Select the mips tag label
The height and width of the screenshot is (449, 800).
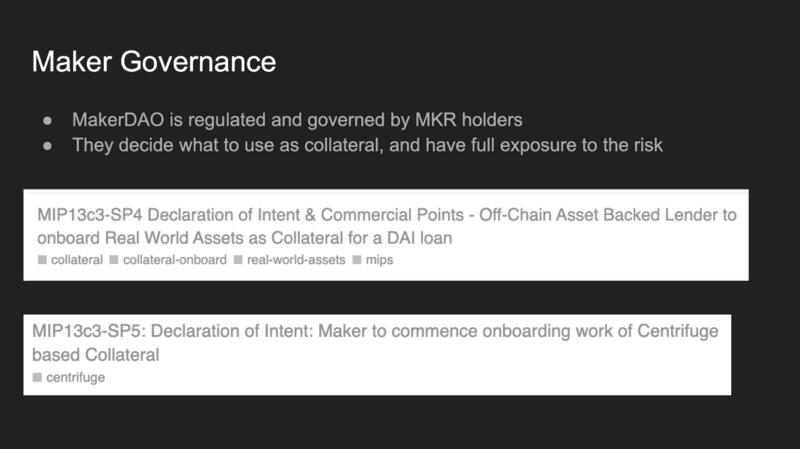pyautogui.click(x=379, y=260)
